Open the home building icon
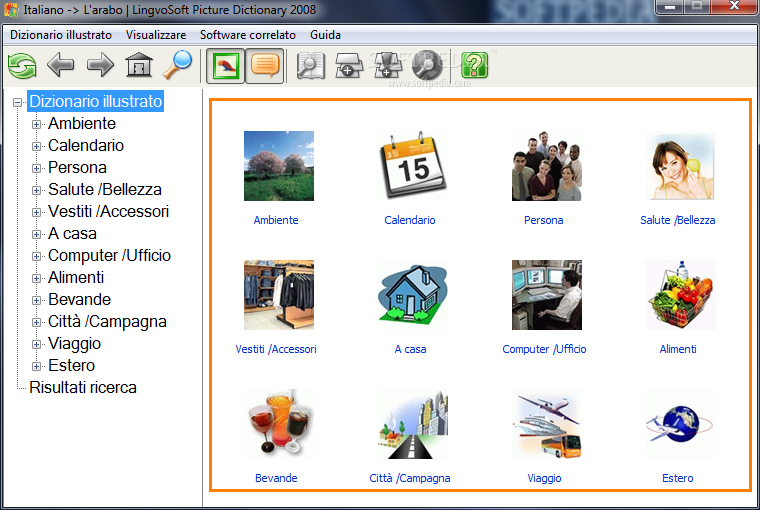The width and height of the screenshot is (760, 510). (139, 65)
